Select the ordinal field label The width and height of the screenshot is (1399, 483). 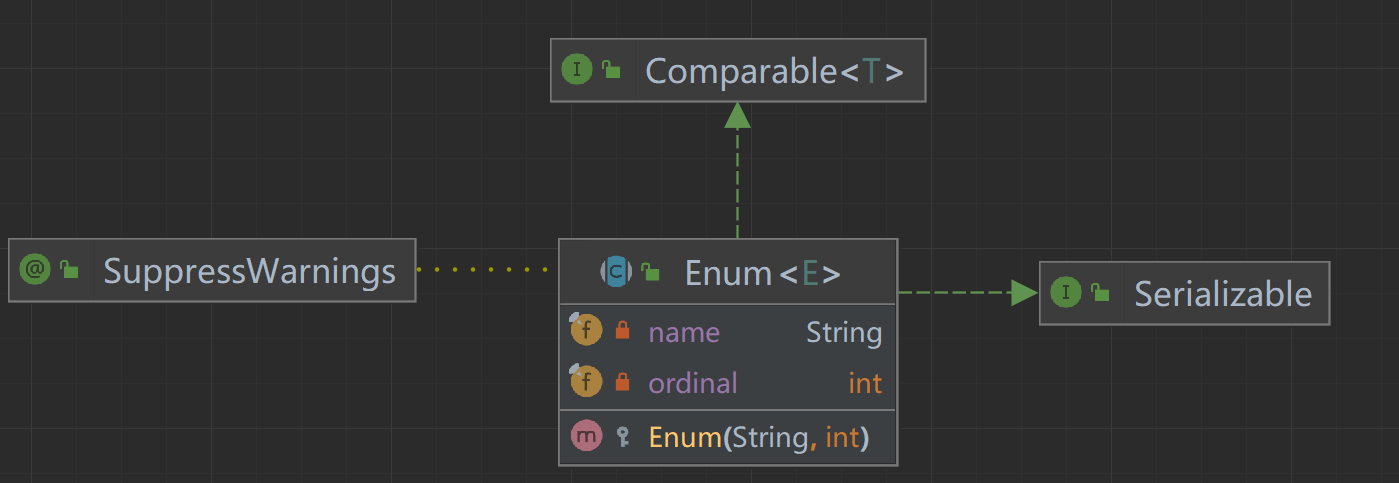(693, 383)
